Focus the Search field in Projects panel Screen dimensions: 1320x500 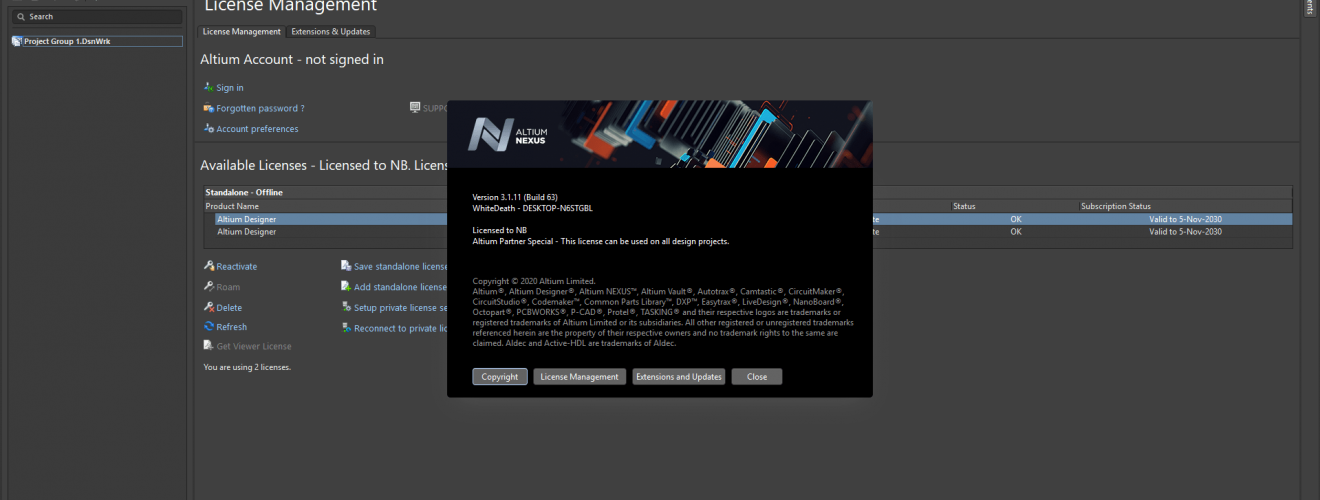[97, 17]
